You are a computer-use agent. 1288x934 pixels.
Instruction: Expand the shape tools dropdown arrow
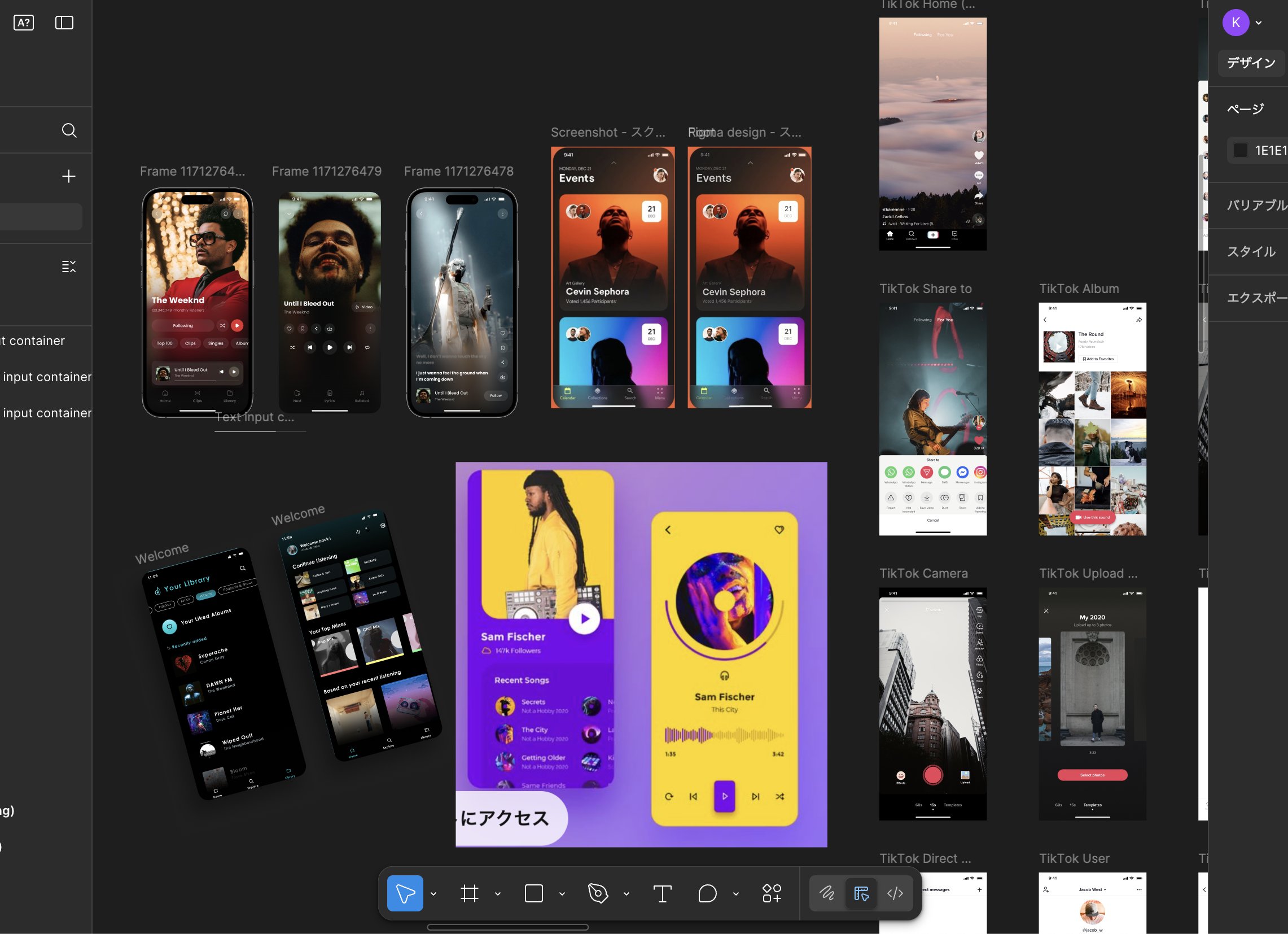pos(562,894)
